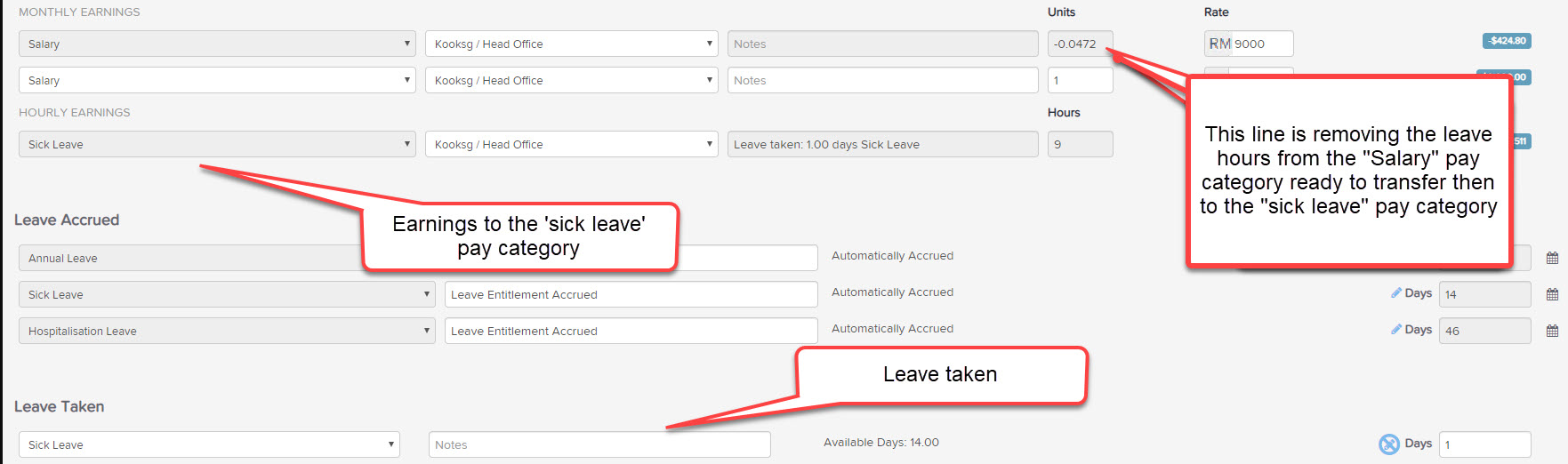This screenshot has height=464, width=1568.
Task: Click pencil edit icon for Sick Leave days
Action: [x=1396, y=292]
